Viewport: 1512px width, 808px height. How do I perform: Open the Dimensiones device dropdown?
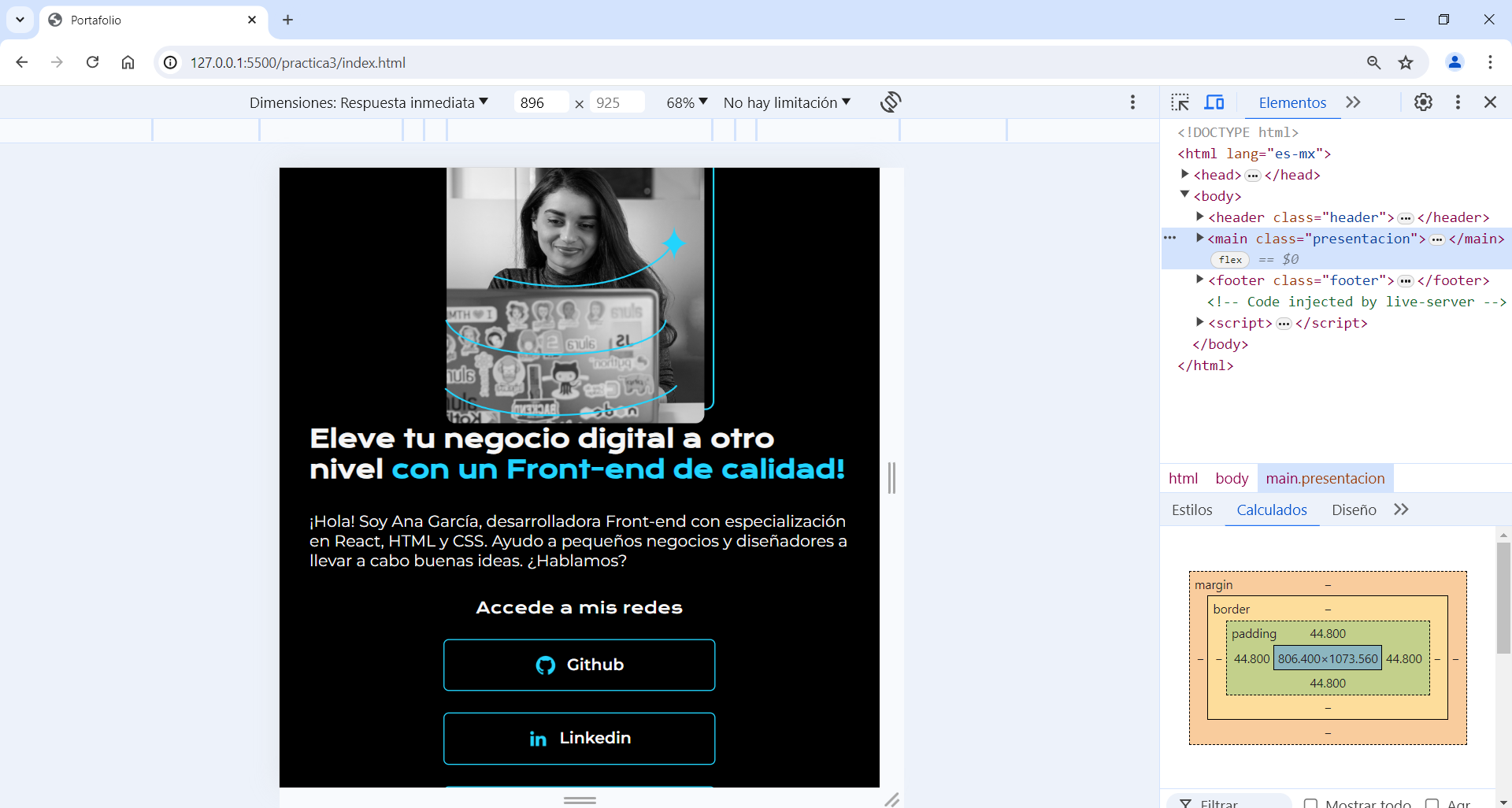[x=369, y=102]
